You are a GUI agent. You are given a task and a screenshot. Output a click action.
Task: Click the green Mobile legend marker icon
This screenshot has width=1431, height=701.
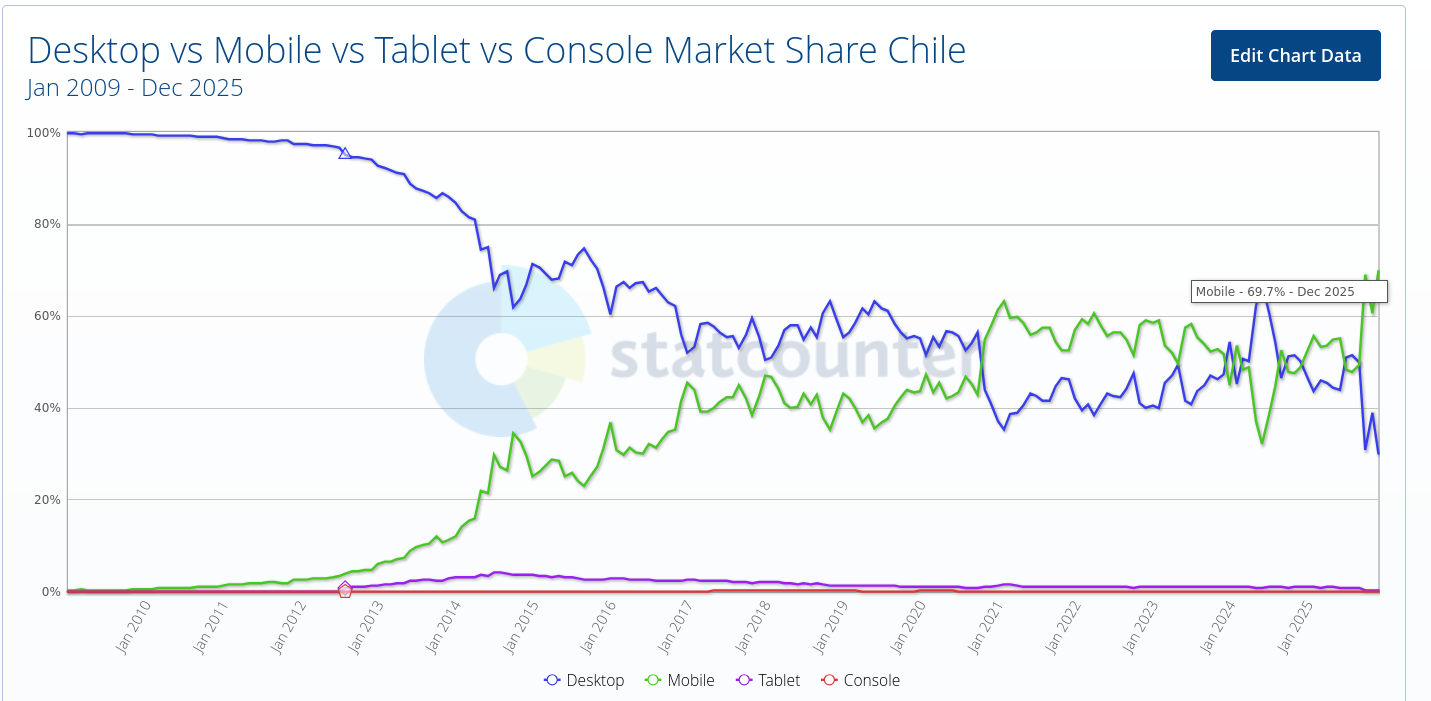[653, 680]
